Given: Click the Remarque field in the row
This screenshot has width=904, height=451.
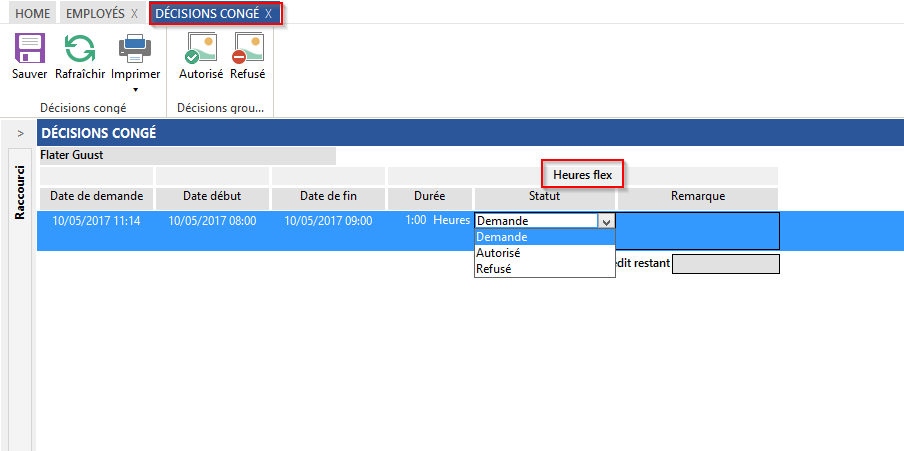Looking at the screenshot, I should click(x=697, y=230).
